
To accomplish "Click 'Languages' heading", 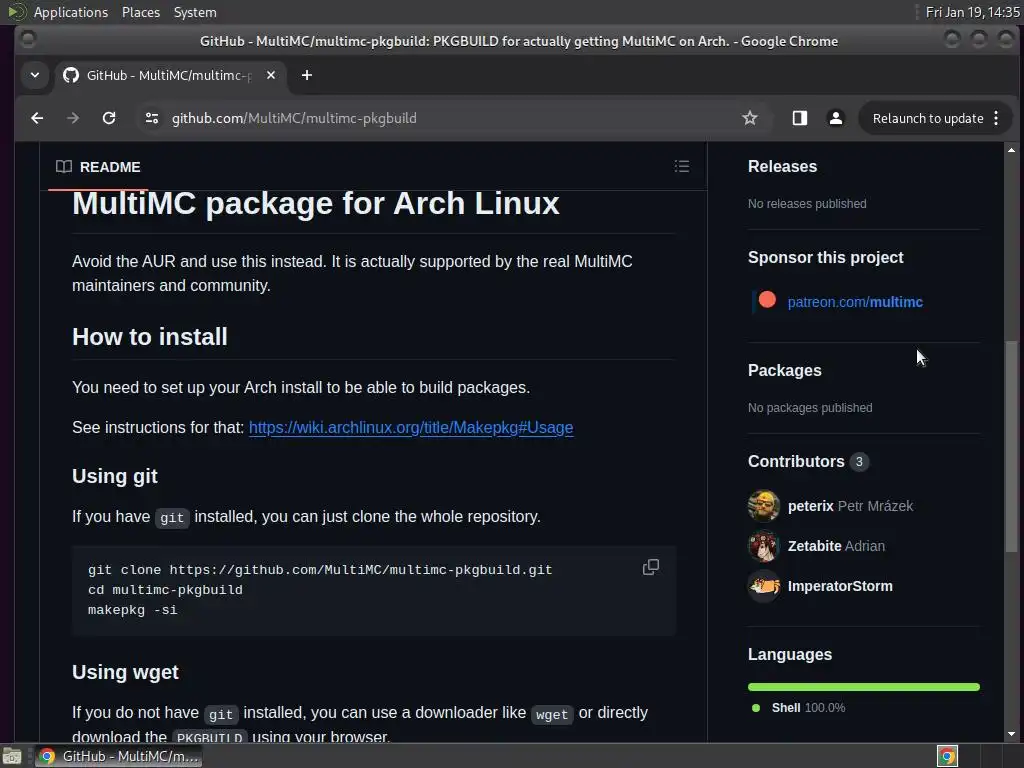I will coord(790,654).
